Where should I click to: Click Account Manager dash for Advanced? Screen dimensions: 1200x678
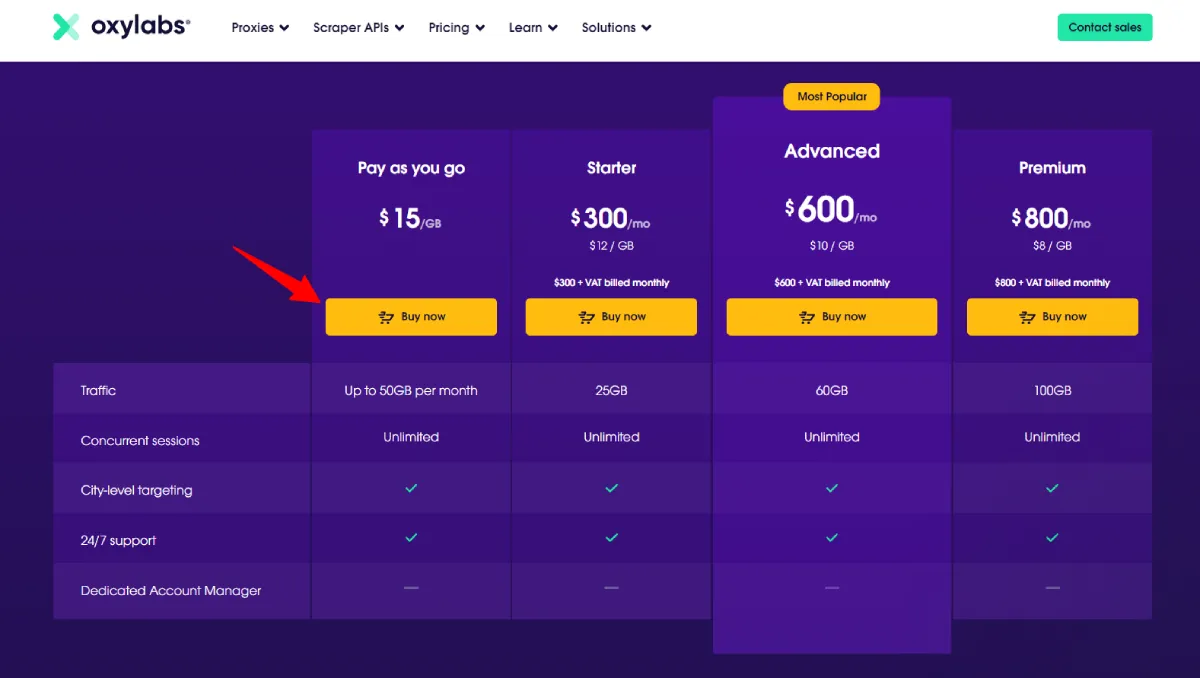tap(832, 588)
